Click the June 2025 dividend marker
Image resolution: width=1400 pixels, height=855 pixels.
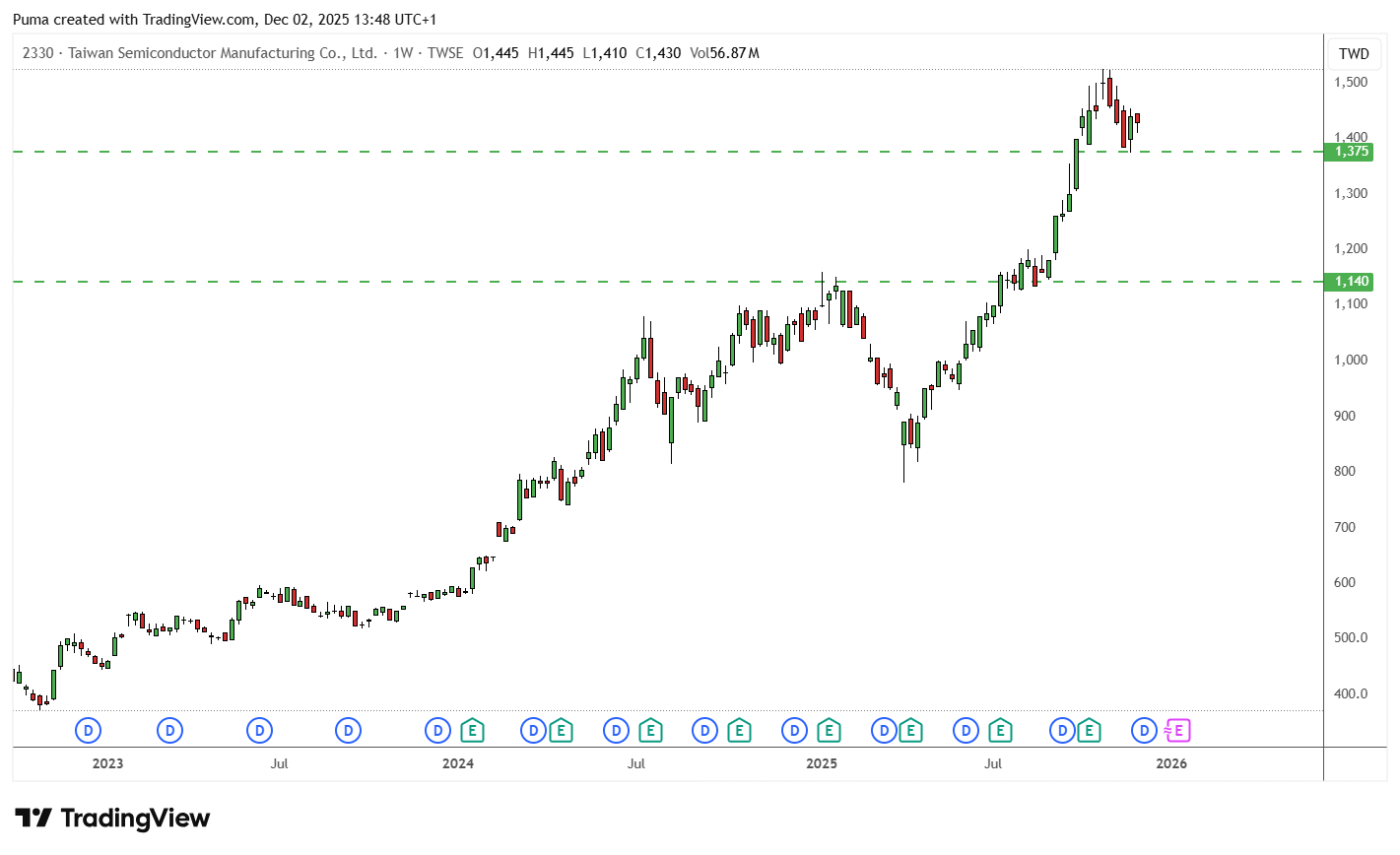click(x=967, y=731)
